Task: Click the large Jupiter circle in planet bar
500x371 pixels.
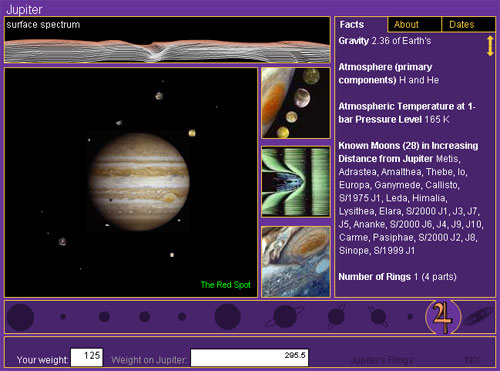Action: click(228, 317)
